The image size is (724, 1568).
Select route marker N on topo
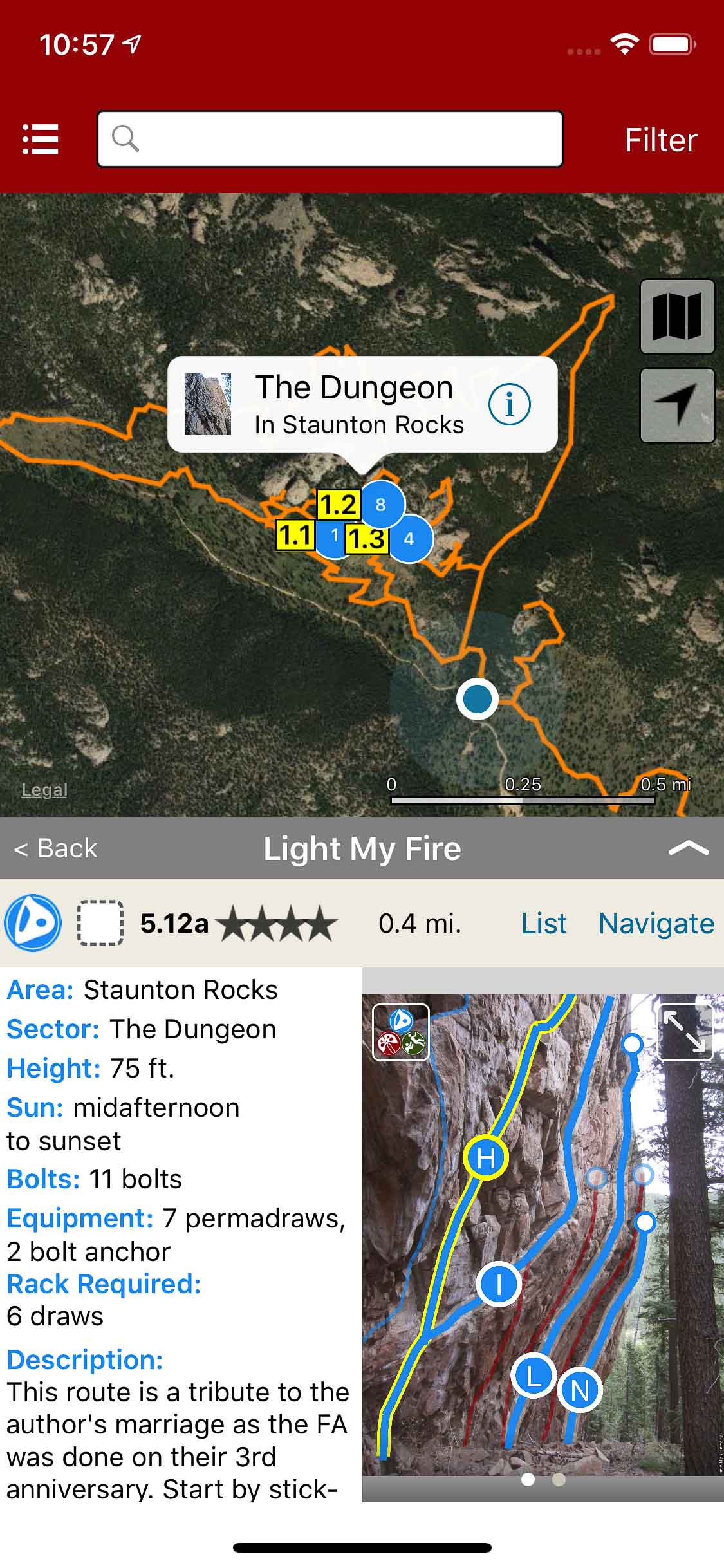tap(579, 1390)
